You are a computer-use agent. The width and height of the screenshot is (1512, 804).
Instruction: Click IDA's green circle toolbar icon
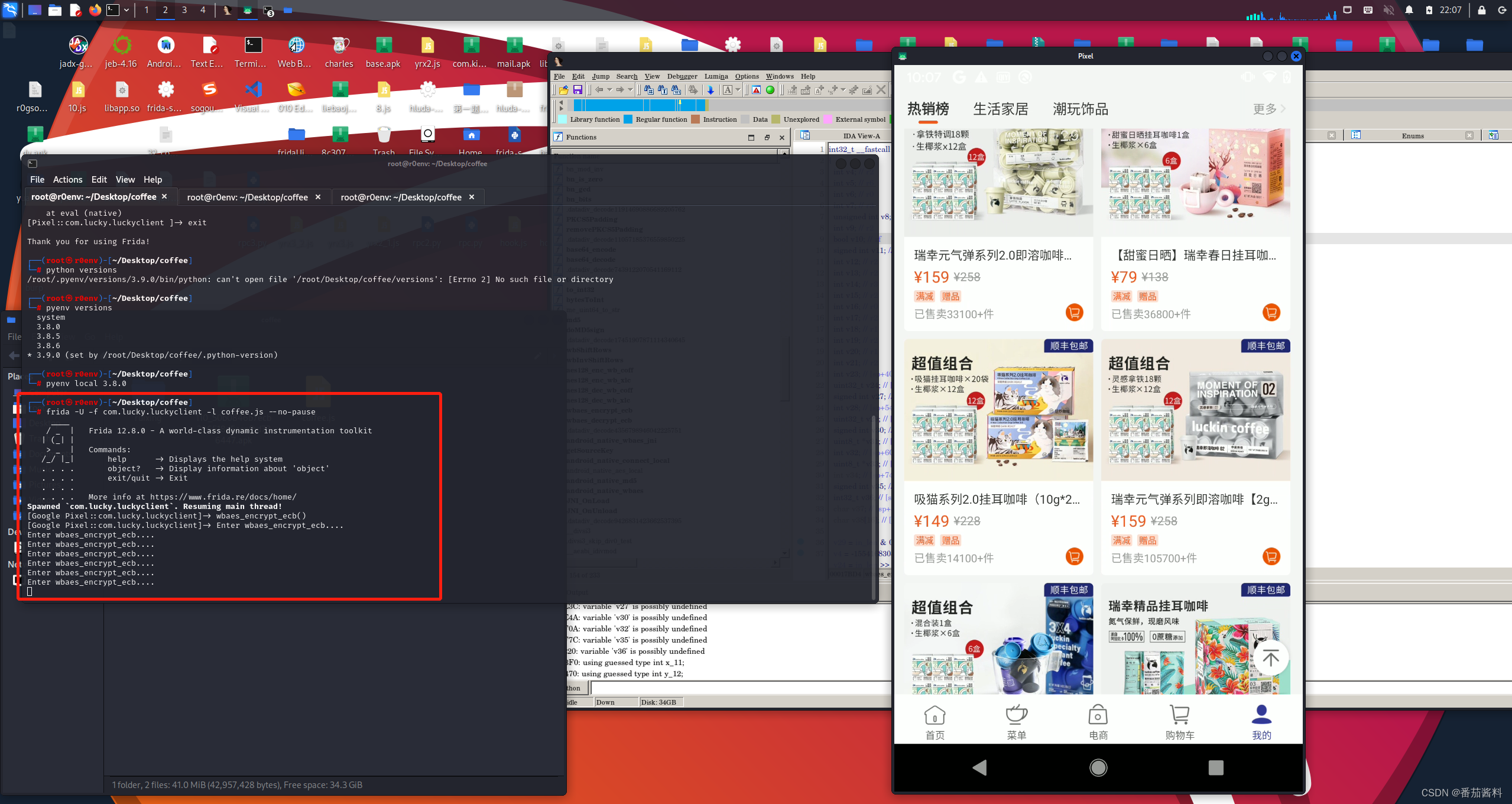(x=770, y=90)
